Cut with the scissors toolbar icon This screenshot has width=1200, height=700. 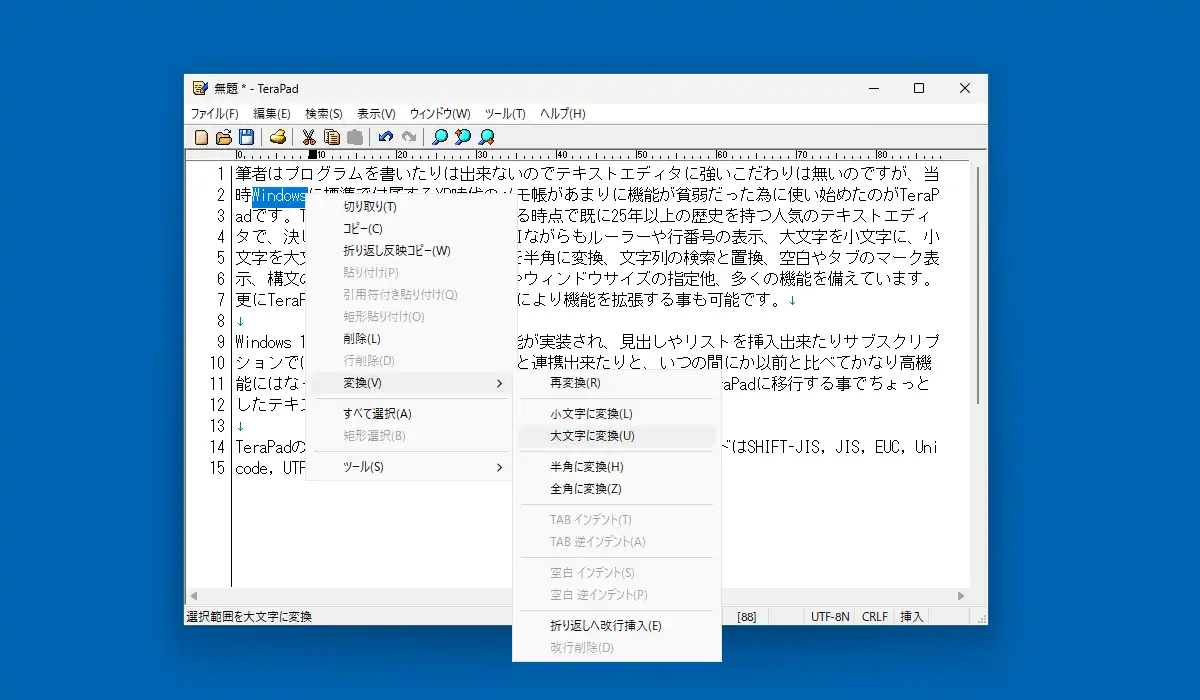tap(309, 137)
